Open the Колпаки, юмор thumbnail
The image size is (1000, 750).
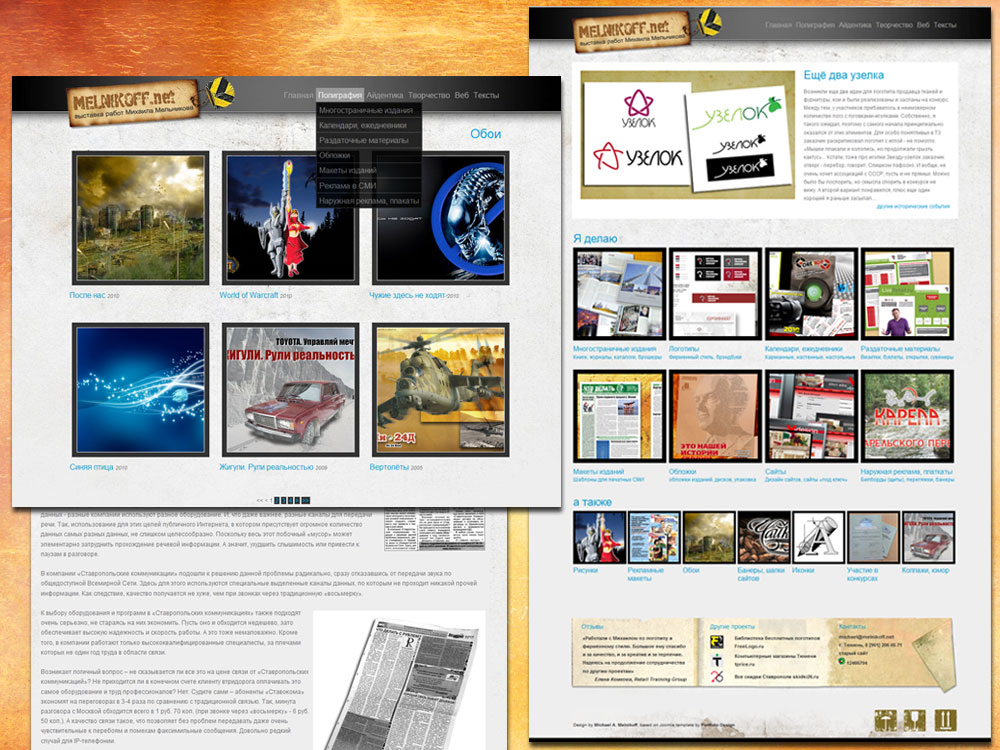click(x=929, y=537)
